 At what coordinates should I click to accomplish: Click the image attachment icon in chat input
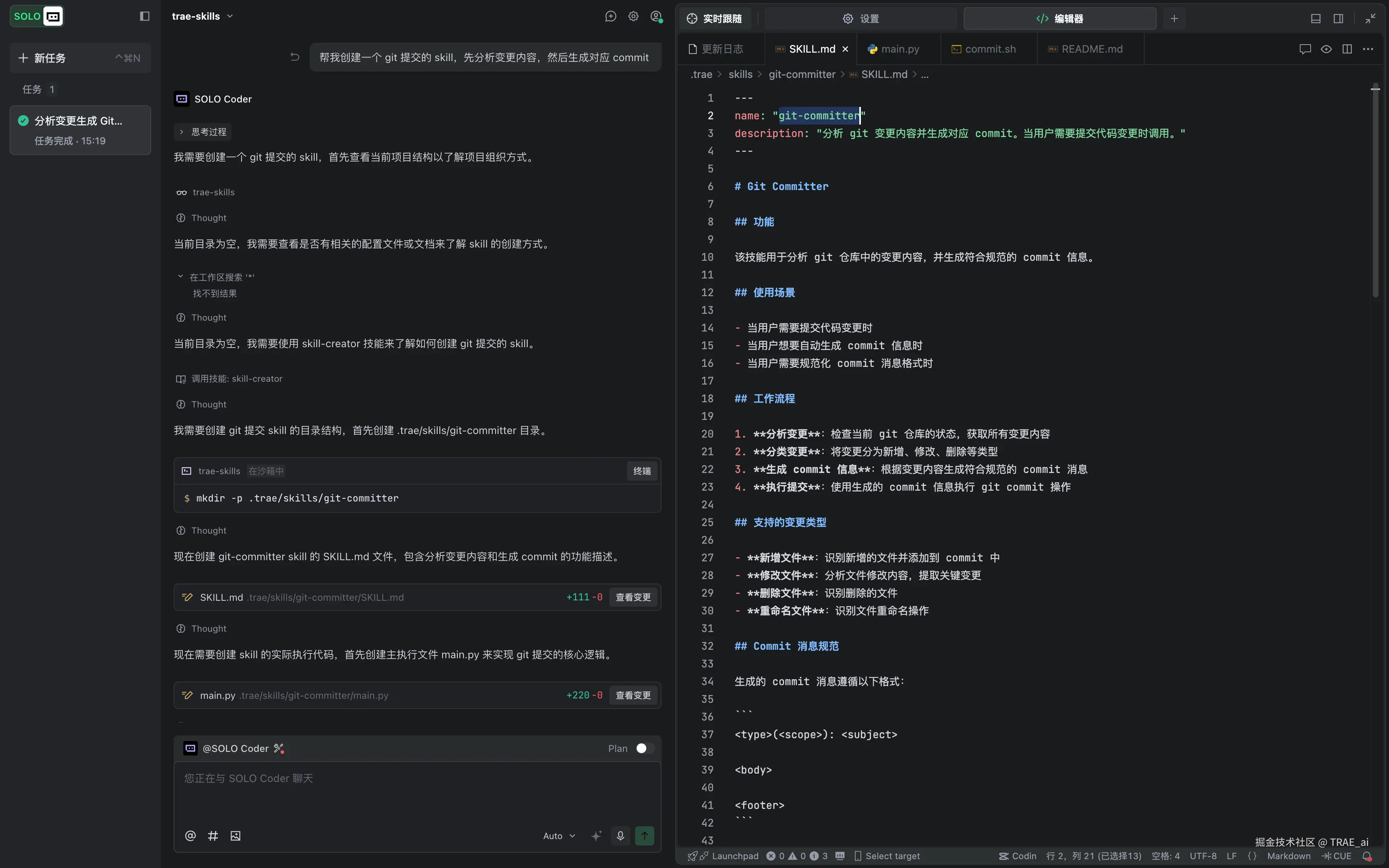pos(236,836)
